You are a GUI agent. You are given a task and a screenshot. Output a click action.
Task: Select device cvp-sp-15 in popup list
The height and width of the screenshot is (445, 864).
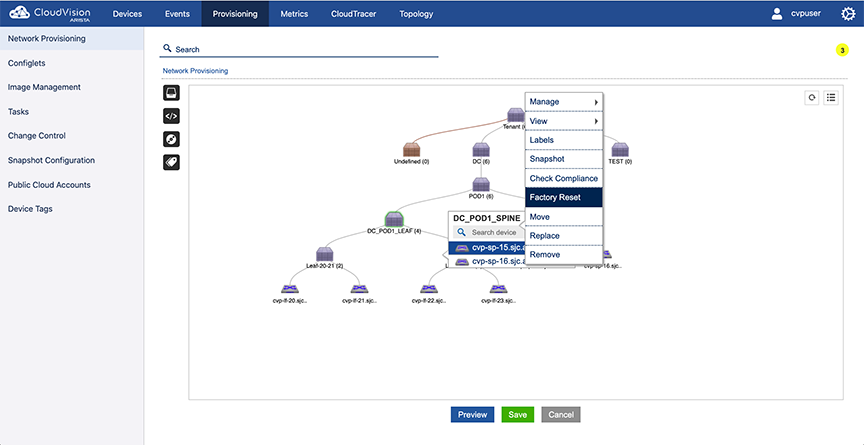click(x=487, y=248)
